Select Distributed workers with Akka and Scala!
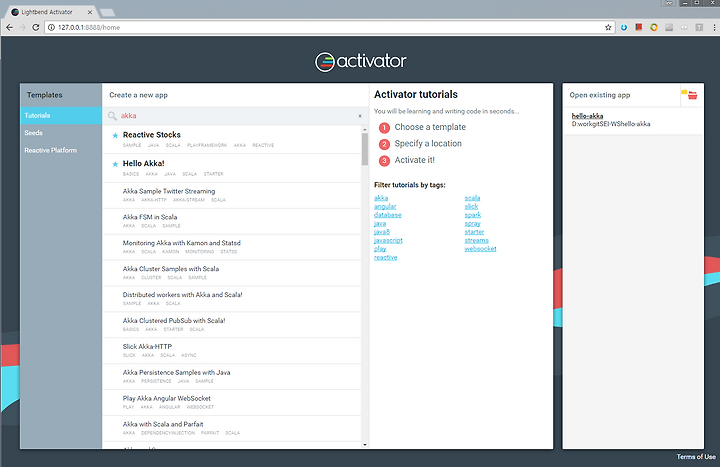This screenshot has width=720, height=467. (231, 299)
